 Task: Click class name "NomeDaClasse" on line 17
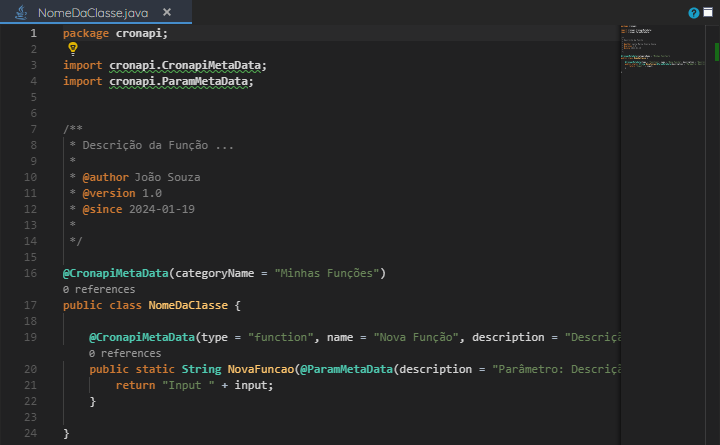click(x=188, y=305)
